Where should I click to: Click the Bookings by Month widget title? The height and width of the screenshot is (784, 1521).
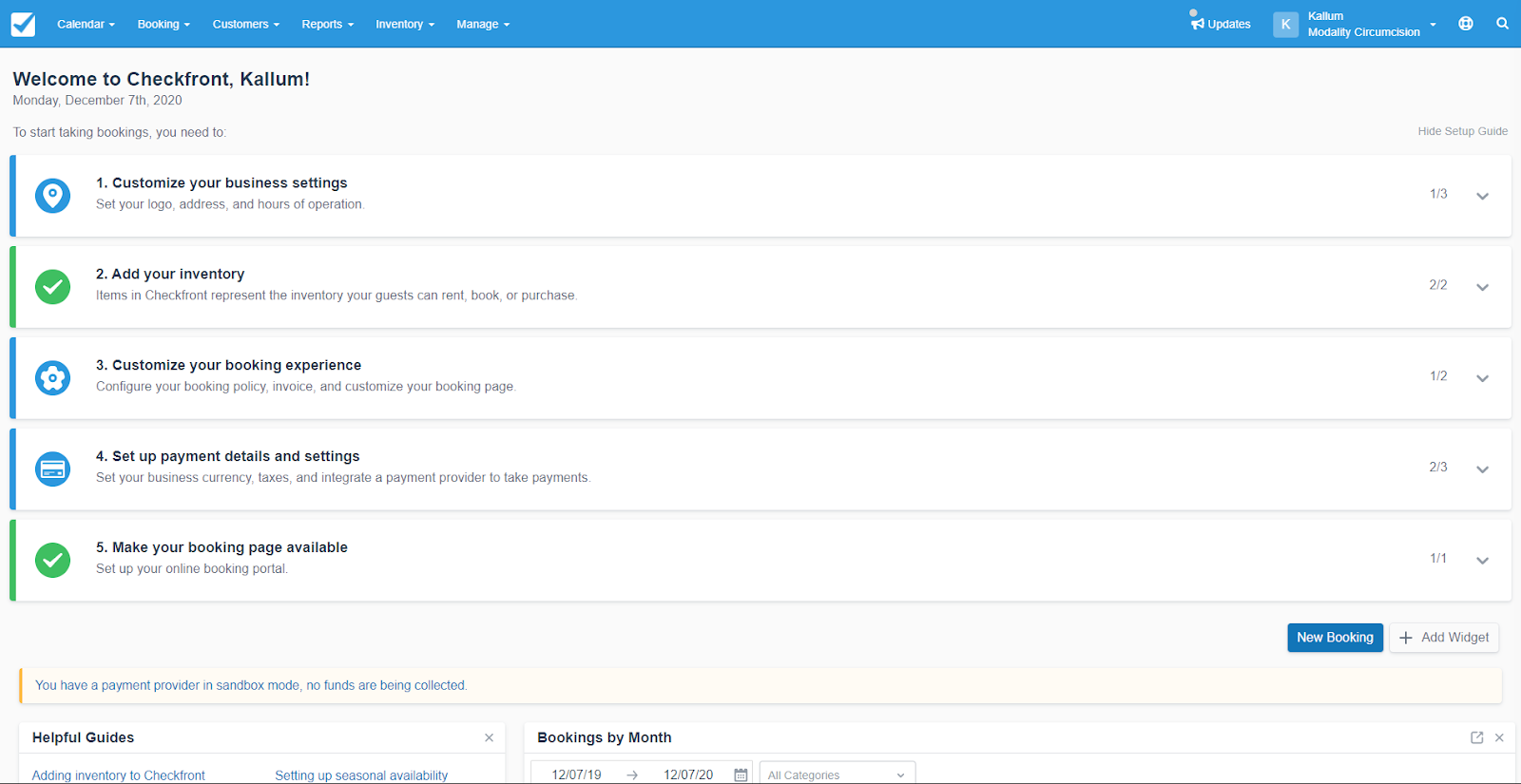coord(605,737)
